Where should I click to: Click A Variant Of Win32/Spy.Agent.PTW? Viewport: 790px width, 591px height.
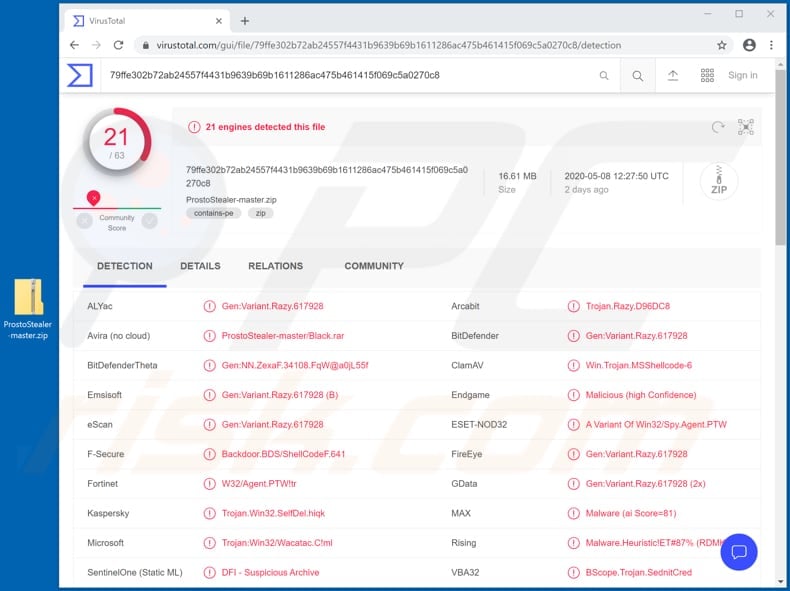[656, 425]
